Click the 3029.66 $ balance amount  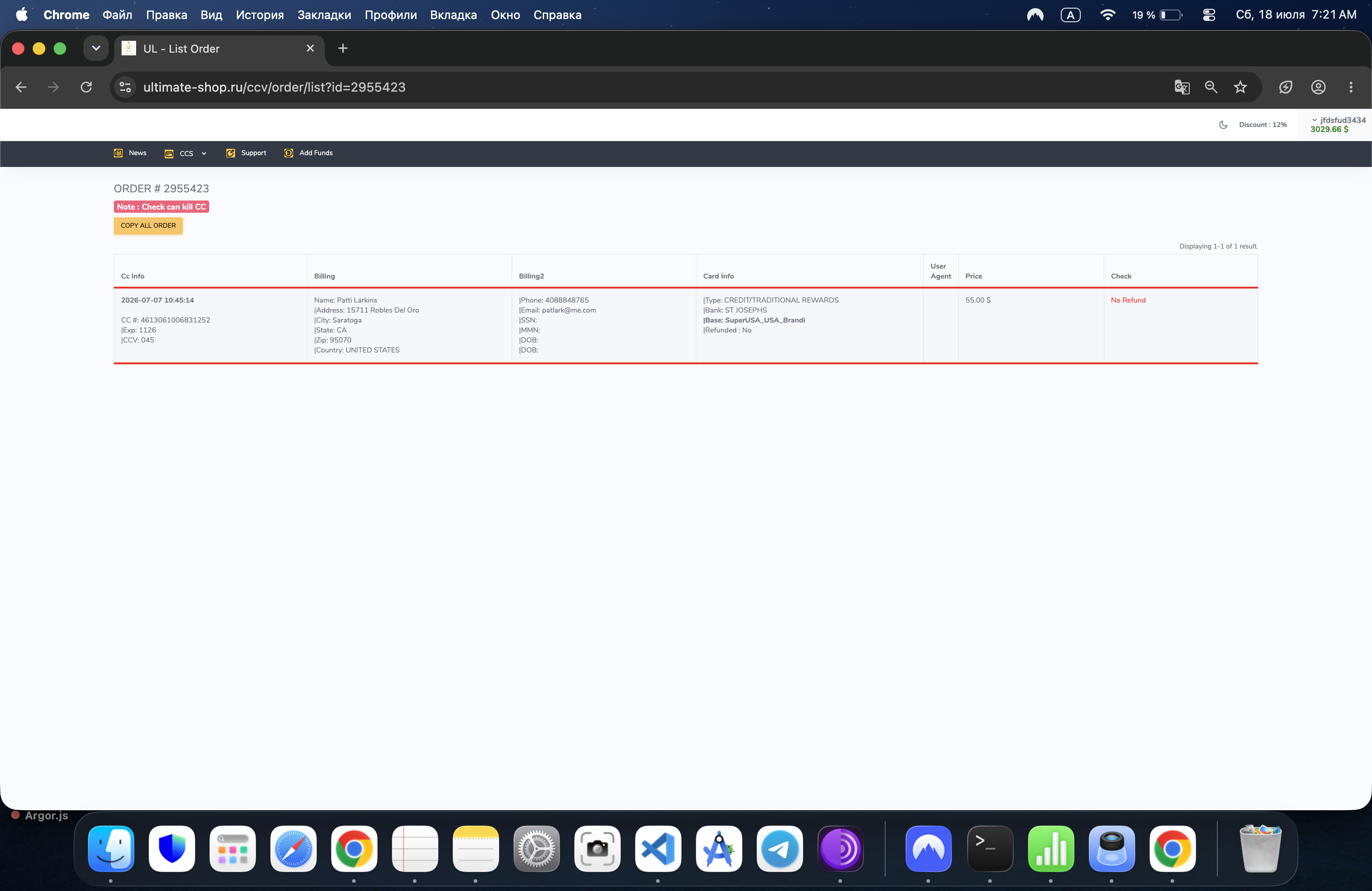click(1329, 129)
